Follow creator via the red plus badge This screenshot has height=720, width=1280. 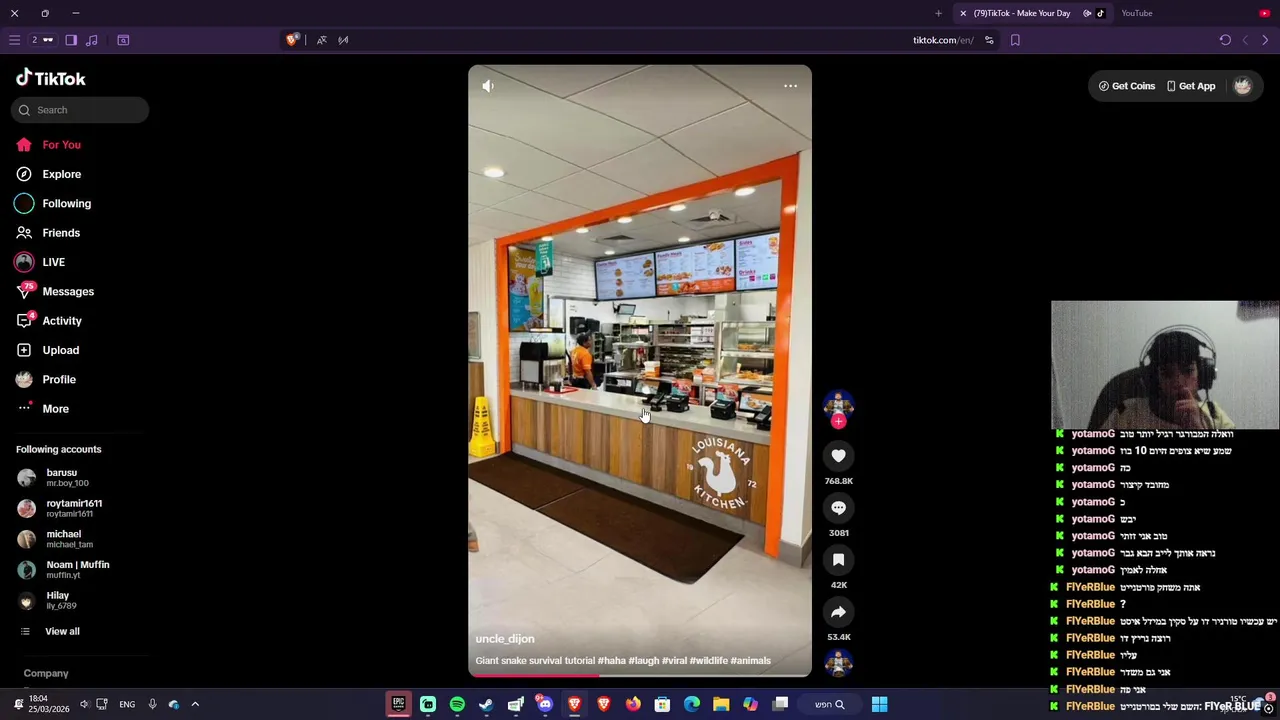click(838, 422)
